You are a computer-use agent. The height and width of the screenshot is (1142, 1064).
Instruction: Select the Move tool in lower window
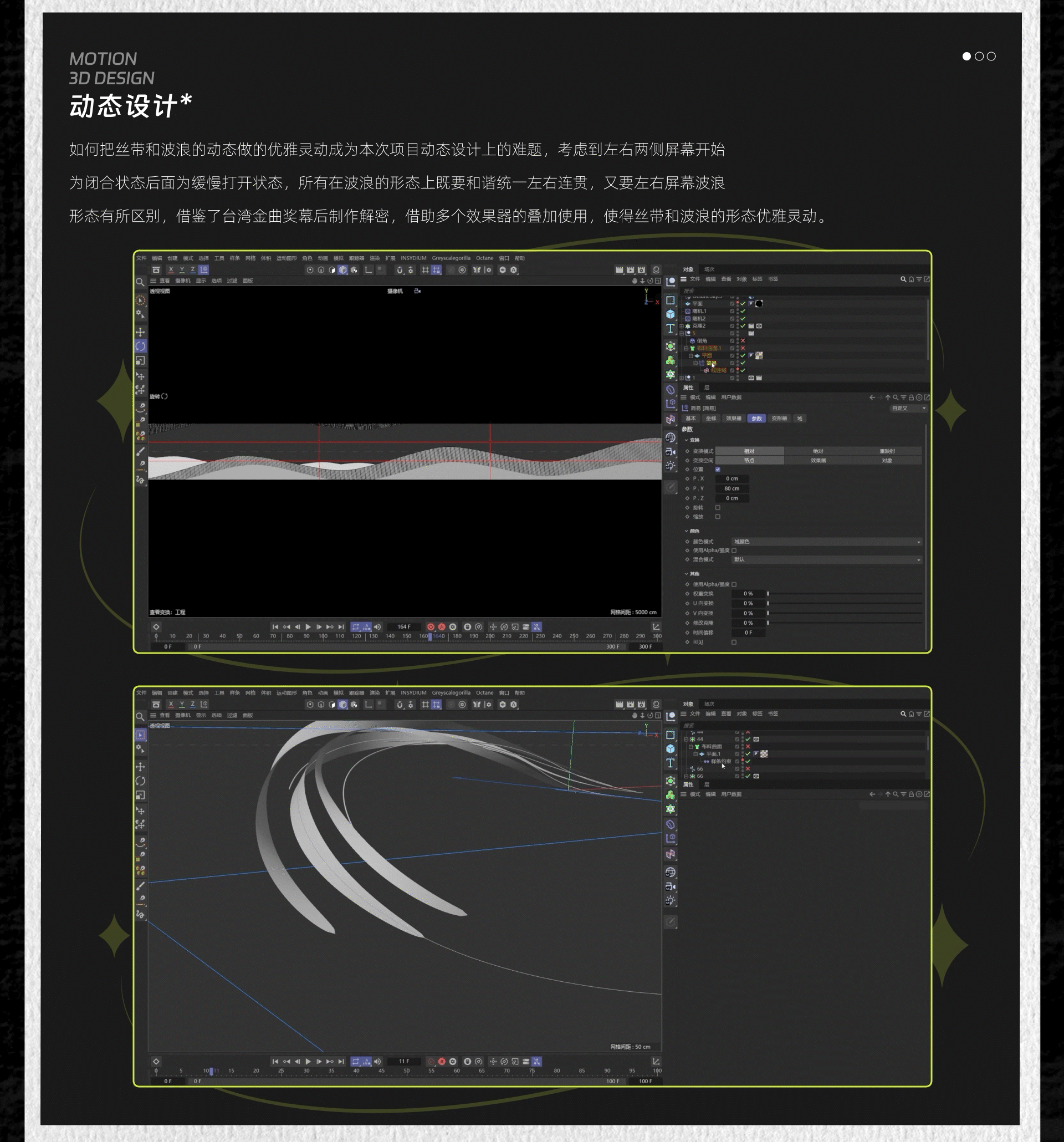pos(140,766)
